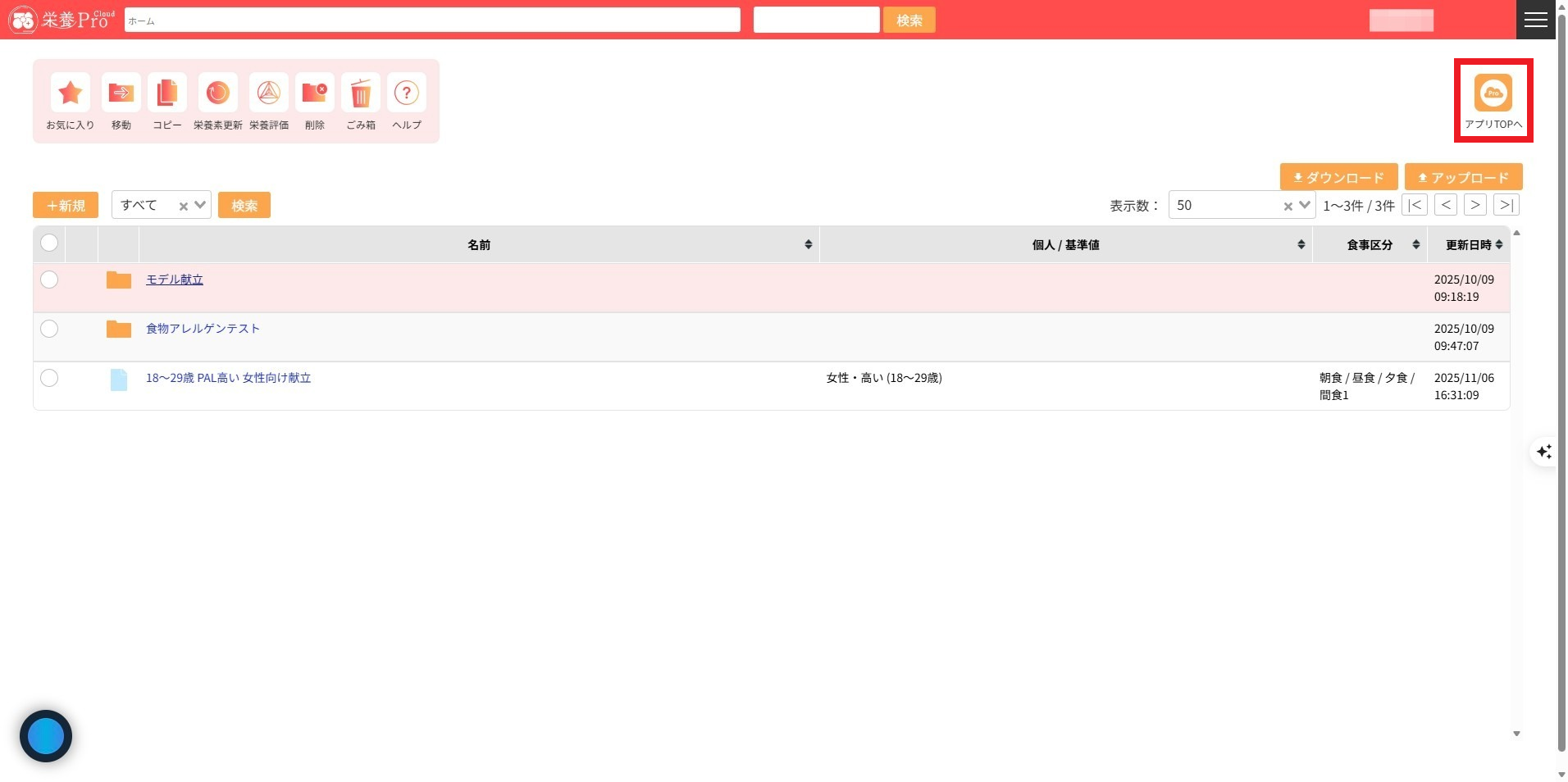Open the 18〜29歳 PAL高い 女性向け献立 file
The image size is (1568, 782).
[228, 378]
